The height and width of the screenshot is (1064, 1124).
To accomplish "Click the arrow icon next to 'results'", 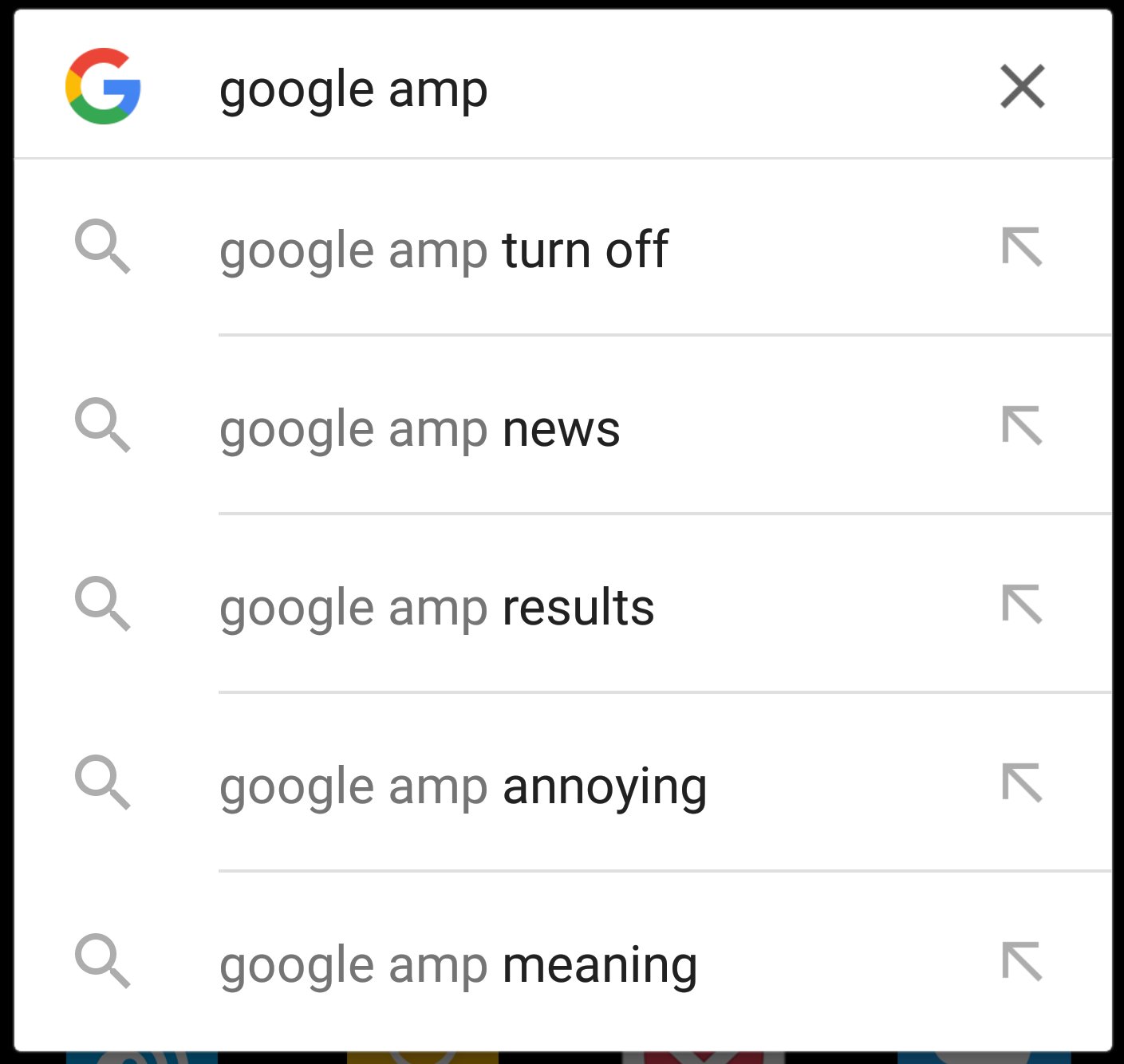I will [x=1022, y=604].
